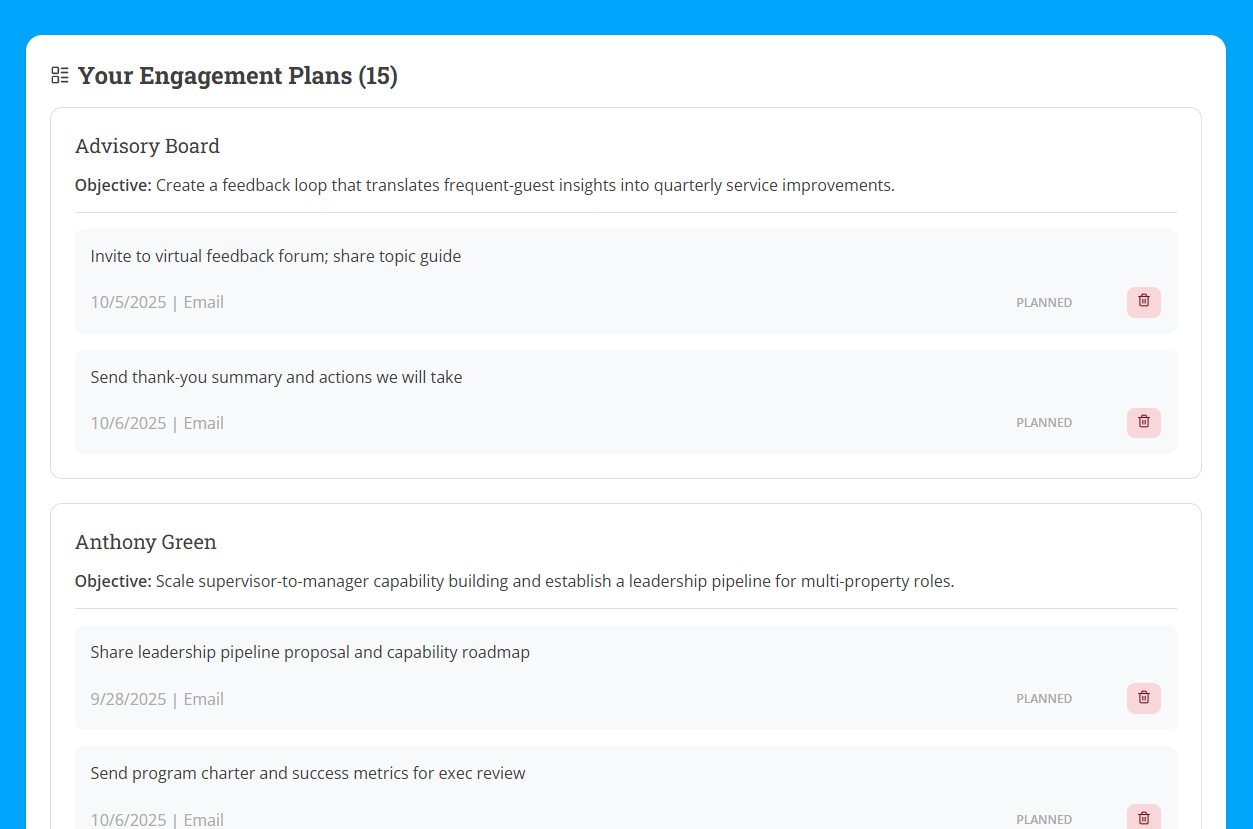Open the 'Send thank-you summary' activity
This screenshot has height=829, width=1253.
(x=276, y=377)
